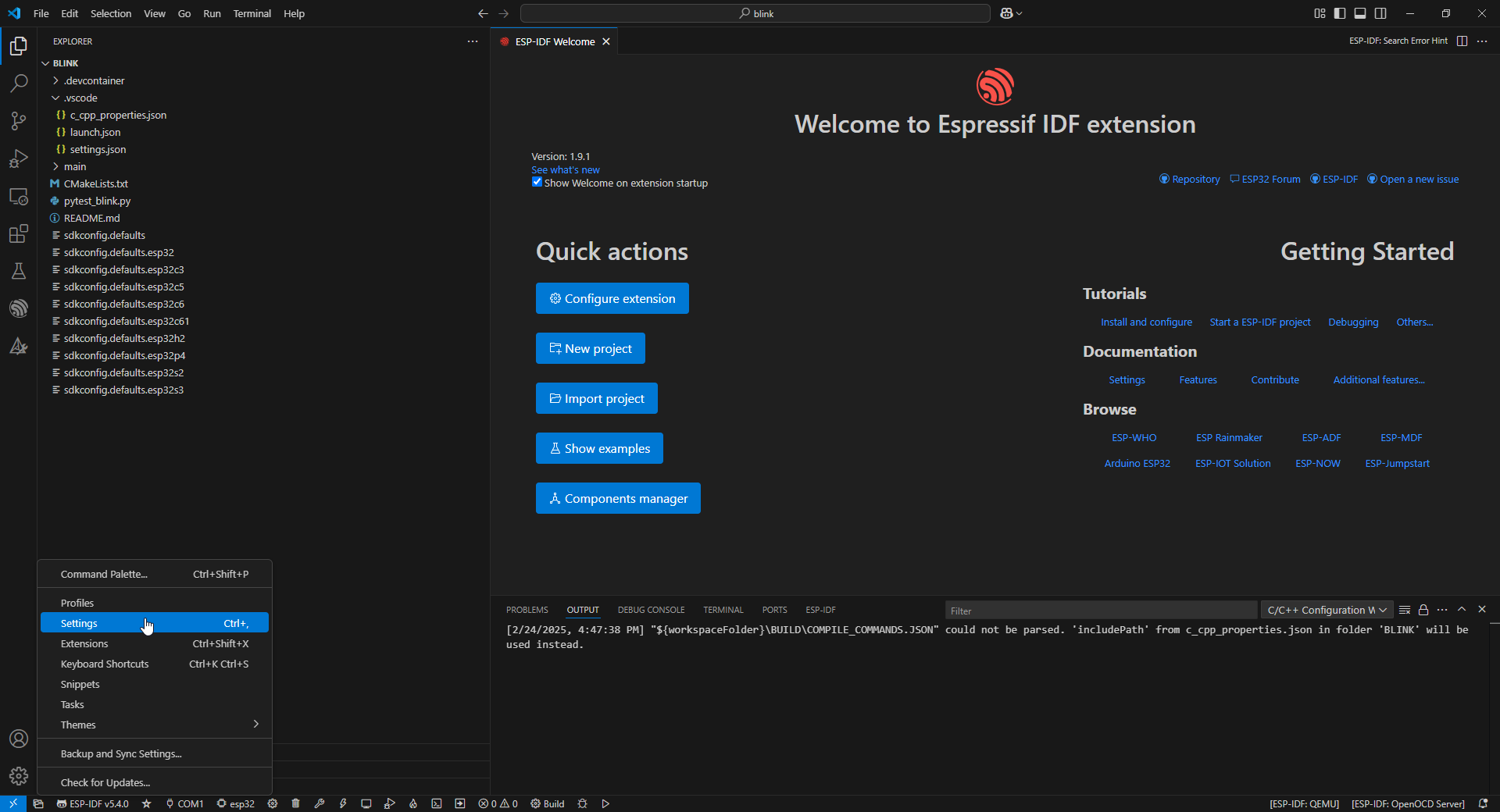Click the notifications bell icon

point(1483,803)
